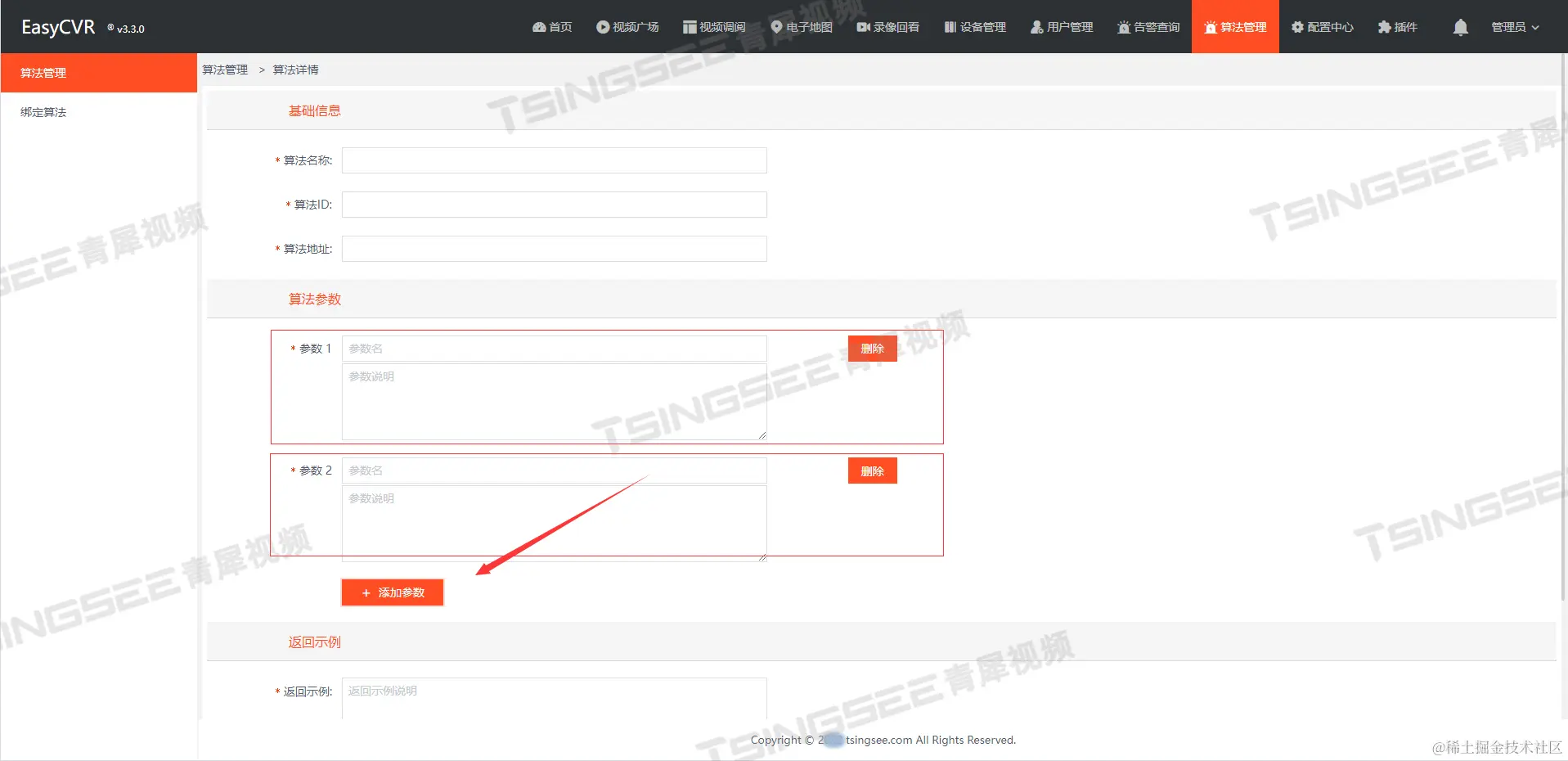Open 告警查询 navigation item
The height and width of the screenshot is (761, 1568).
[x=1148, y=27]
